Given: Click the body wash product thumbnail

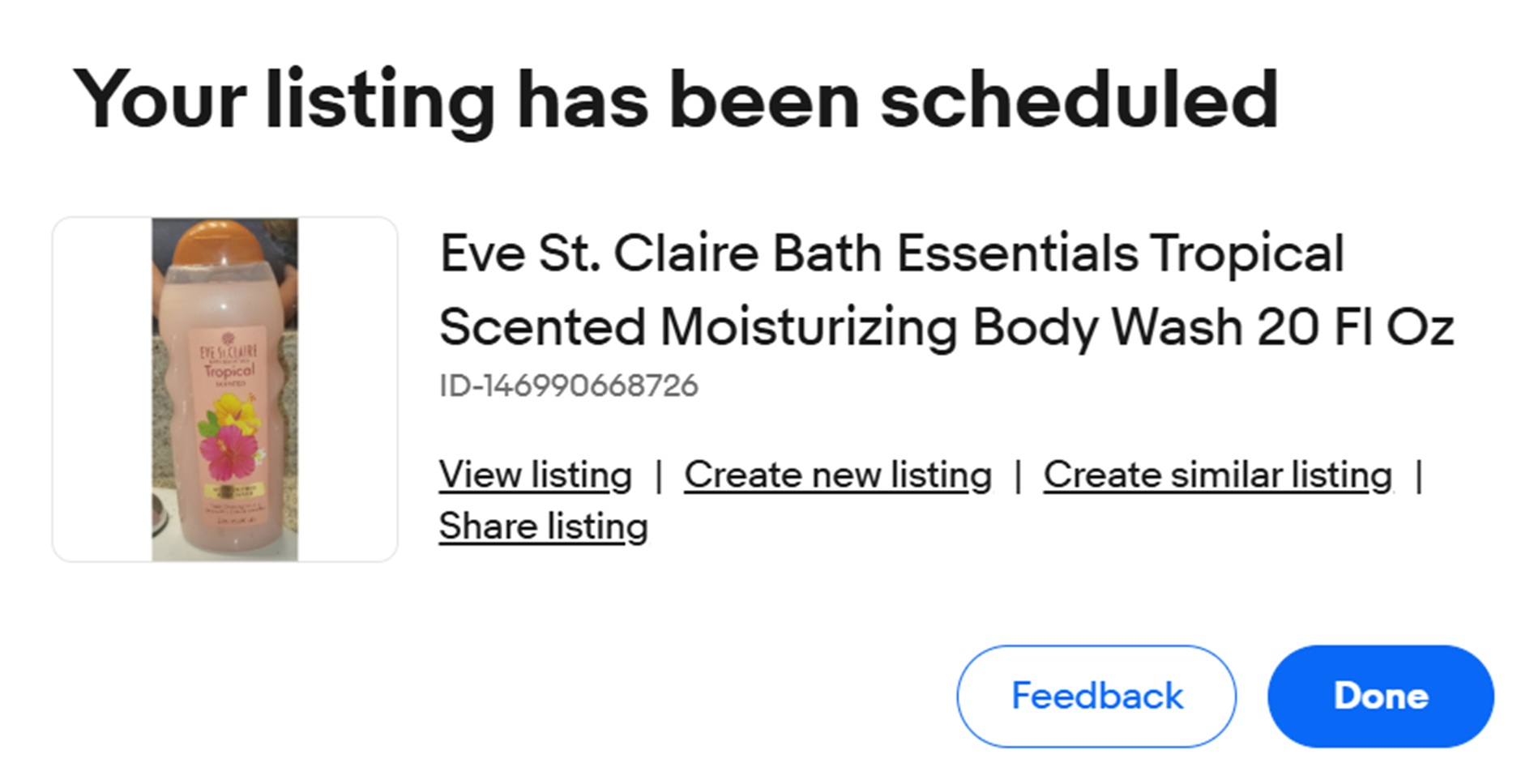Looking at the screenshot, I should point(224,390).
